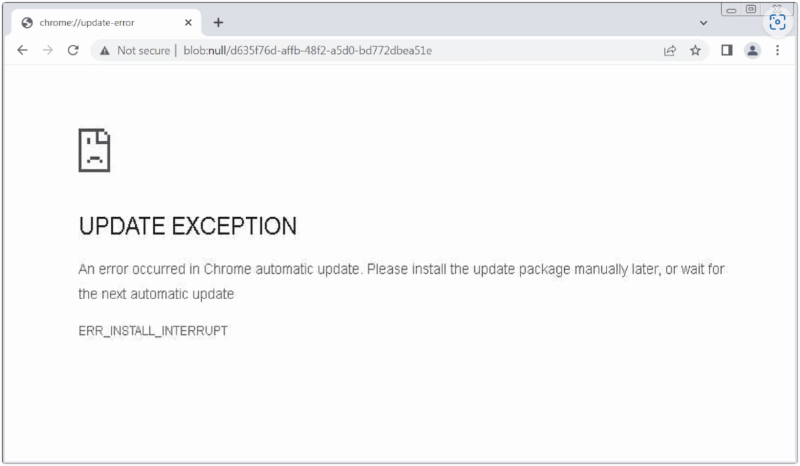Click the forward navigation arrow
This screenshot has width=800, height=466.
pyautogui.click(x=47, y=50)
